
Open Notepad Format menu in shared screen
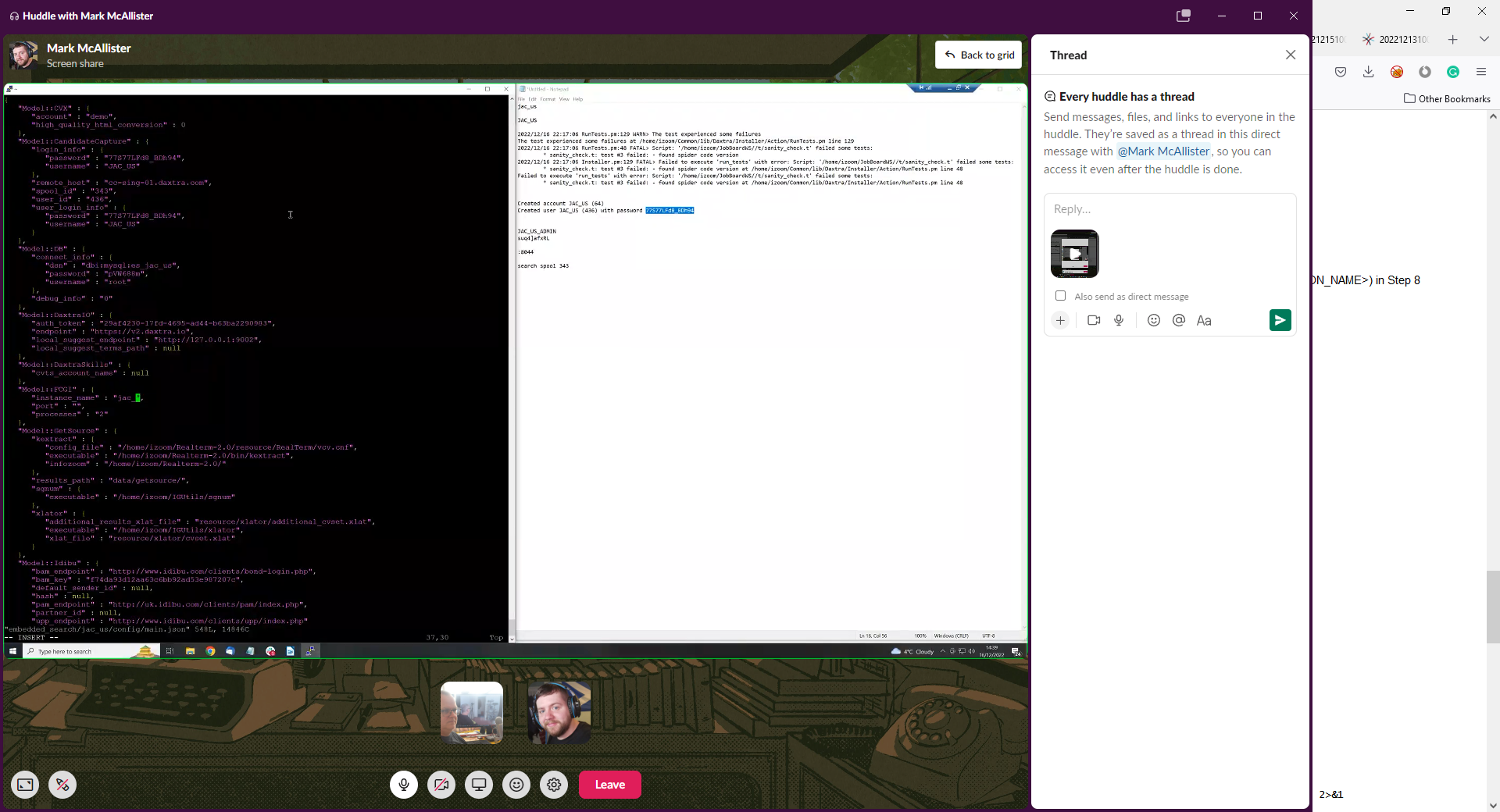click(x=548, y=99)
